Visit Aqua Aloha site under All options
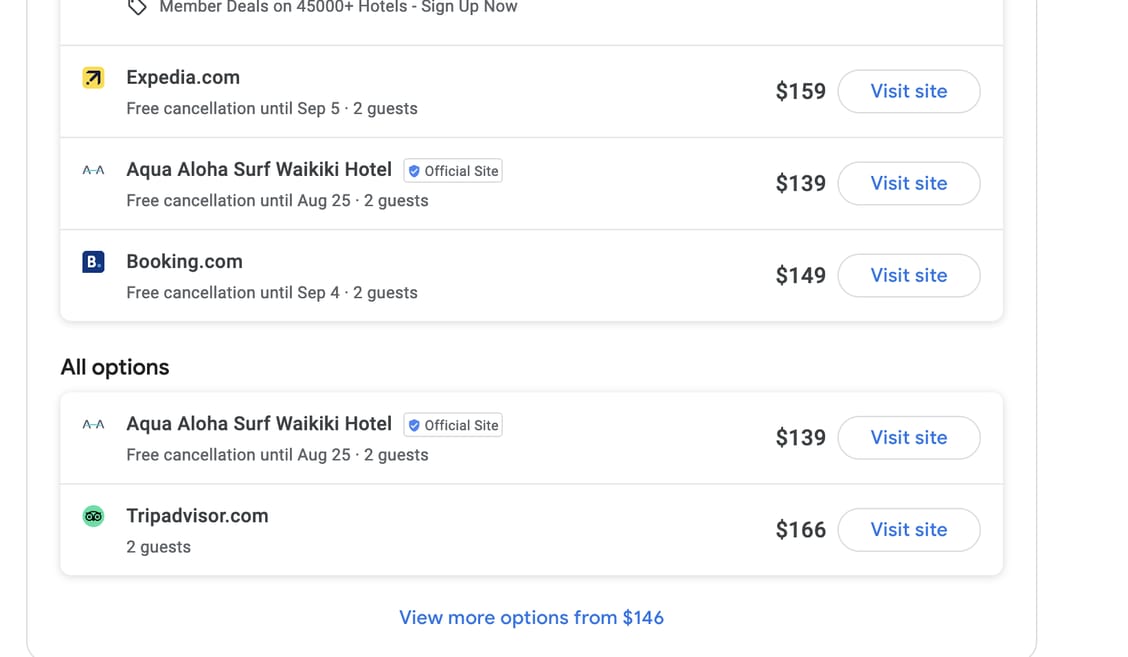 (x=908, y=437)
